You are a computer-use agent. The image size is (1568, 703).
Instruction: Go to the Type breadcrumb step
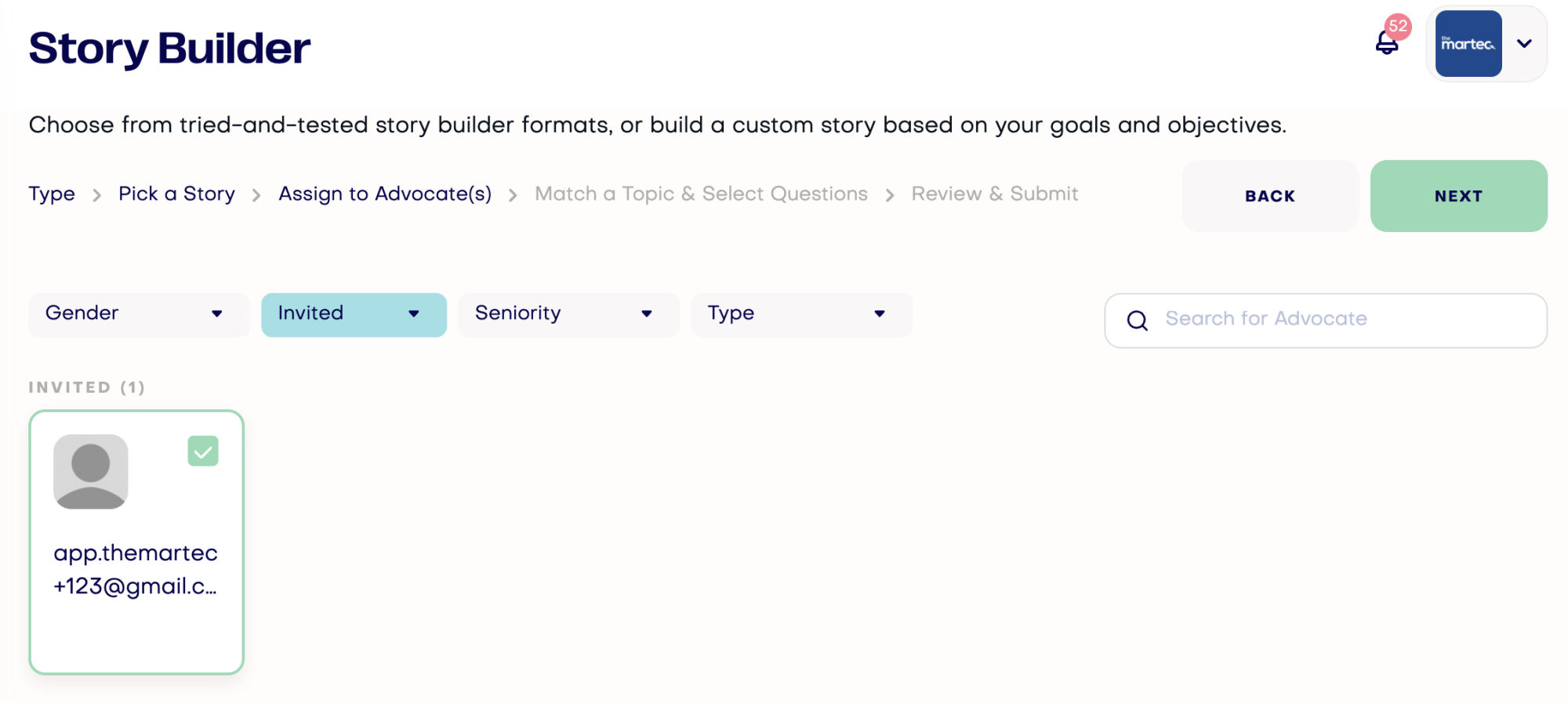click(x=52, y=194)
